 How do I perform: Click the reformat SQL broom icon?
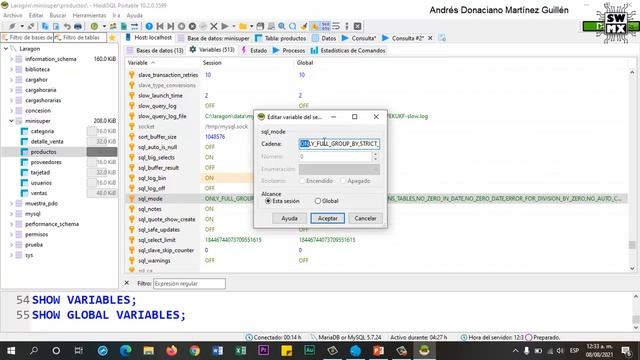coord(304,26)
